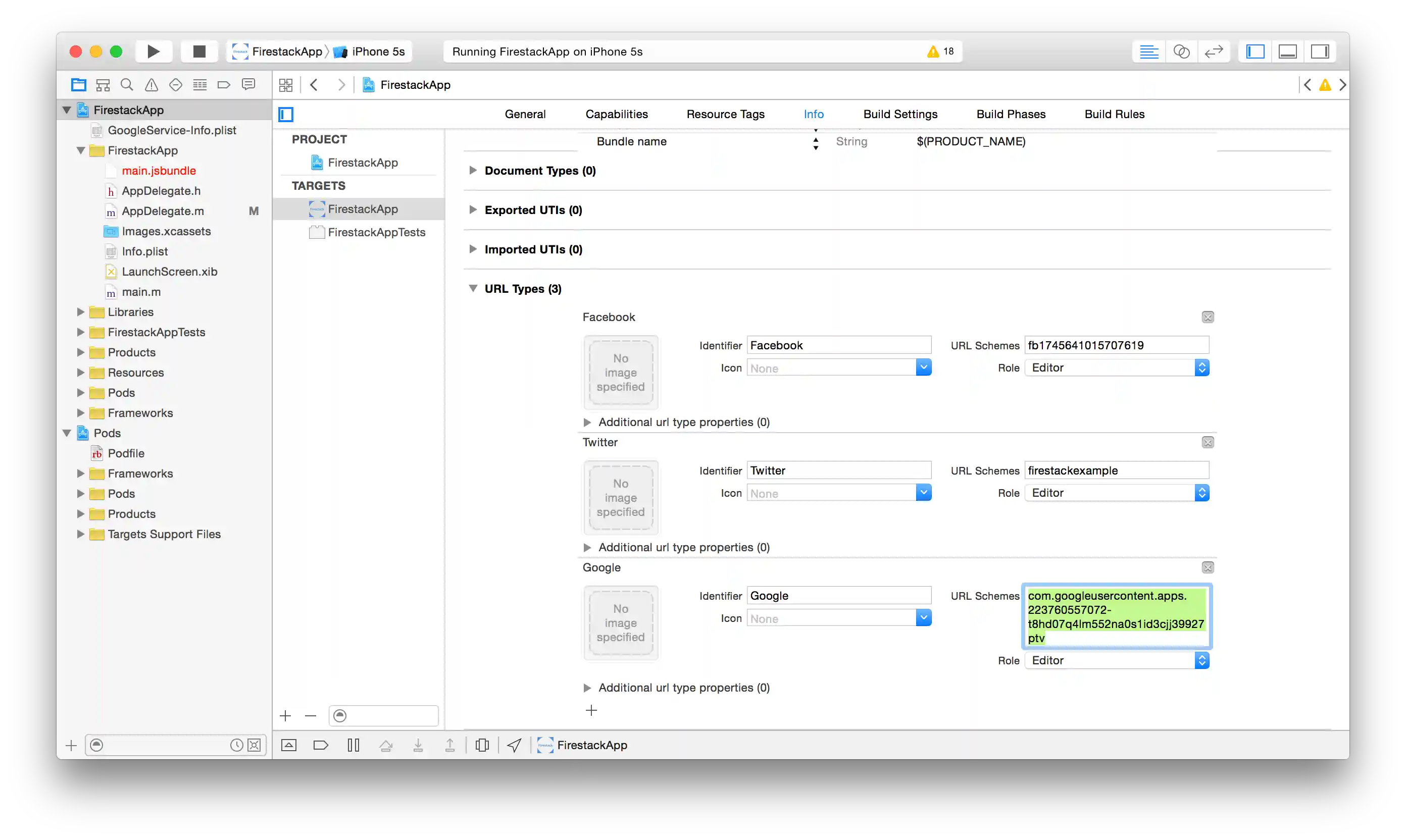Open the Issue navigator warning icon
The height and width of the screenshot is (840, 1406).
[151, 85]
